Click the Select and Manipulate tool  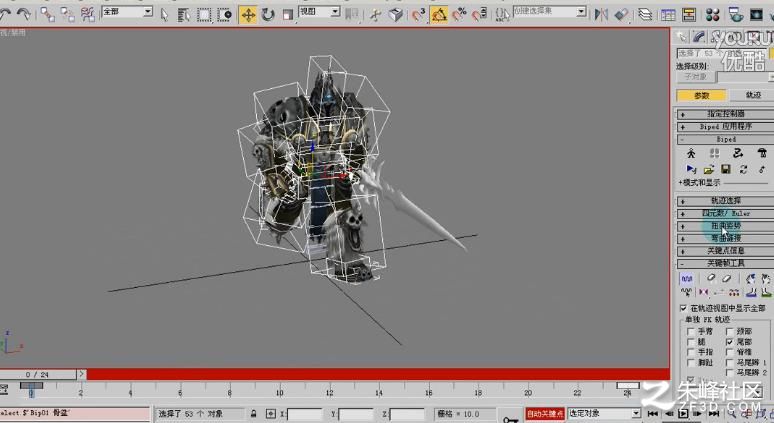click(376, 15)
